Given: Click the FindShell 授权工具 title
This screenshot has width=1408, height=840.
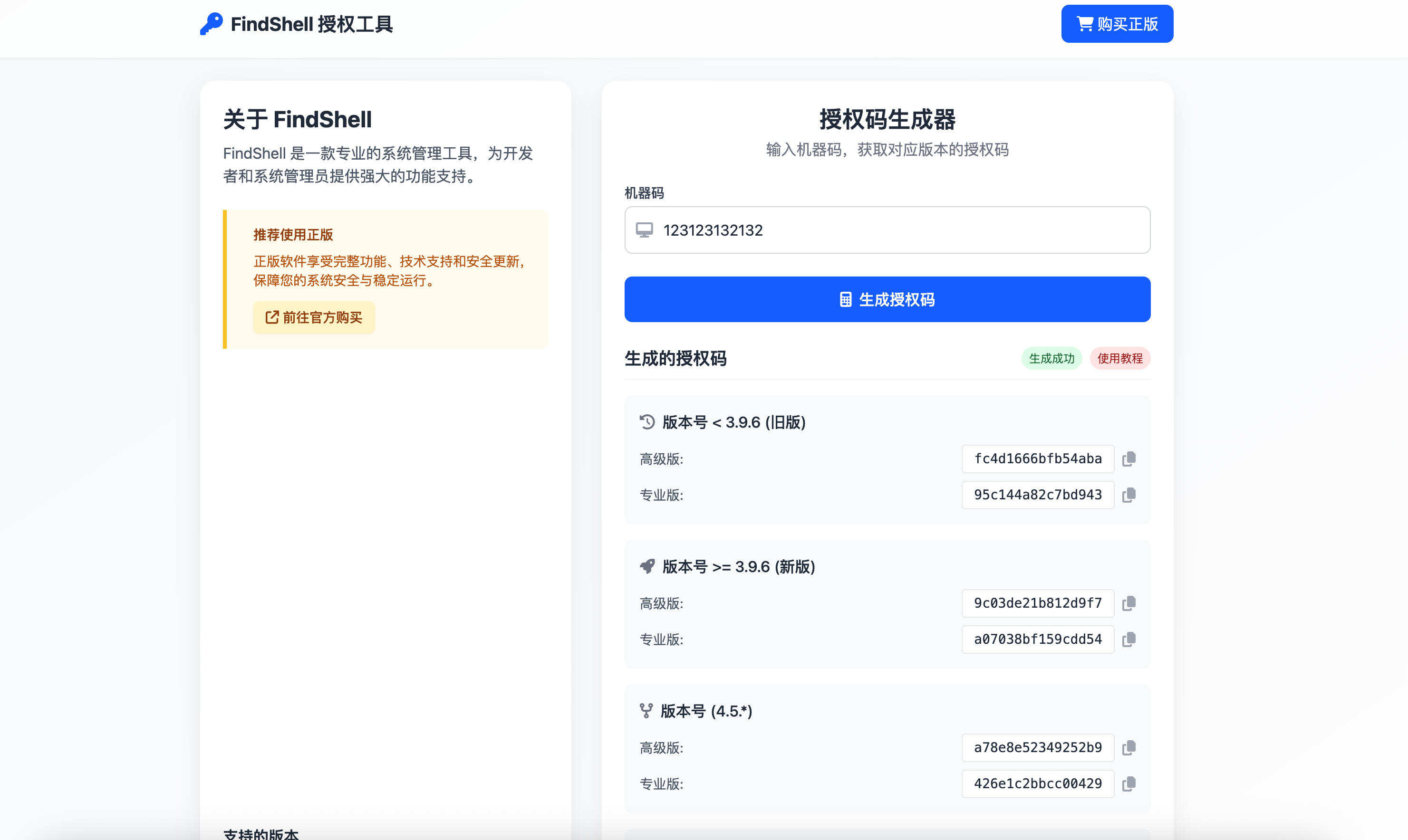Looking at the screenshot, I should pyautogui.click(x=310, y=24).
